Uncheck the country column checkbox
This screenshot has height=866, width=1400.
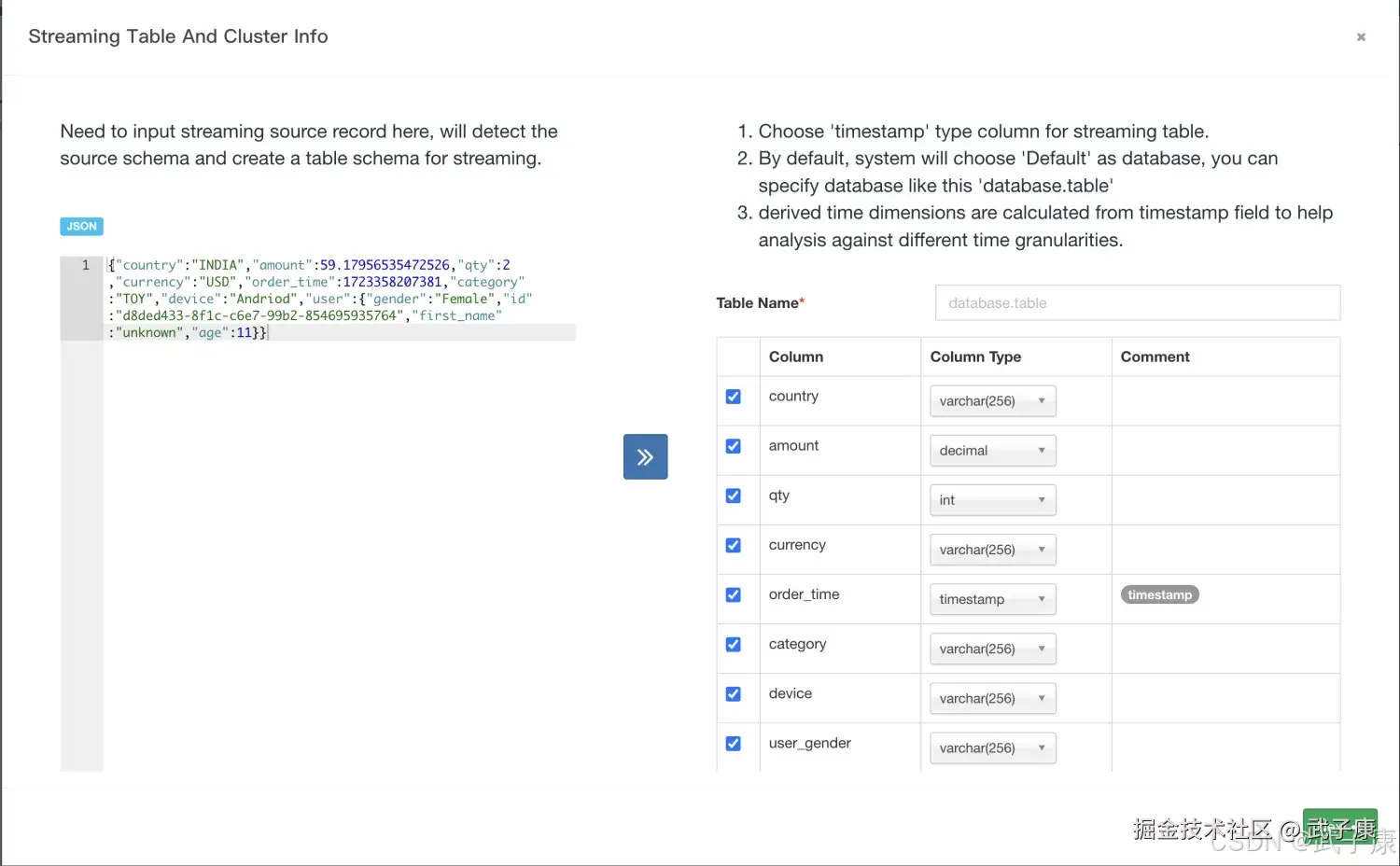pyautogui.click(x=734, y=397)
